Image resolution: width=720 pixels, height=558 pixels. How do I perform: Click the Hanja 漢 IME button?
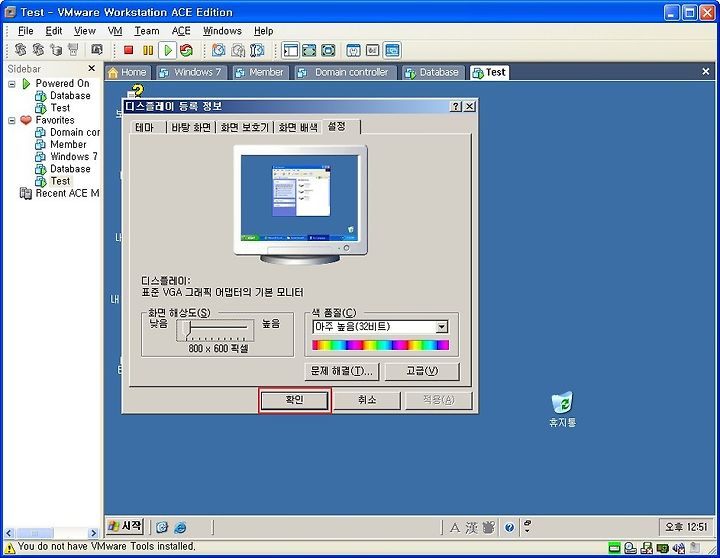(x=471, y=528)
